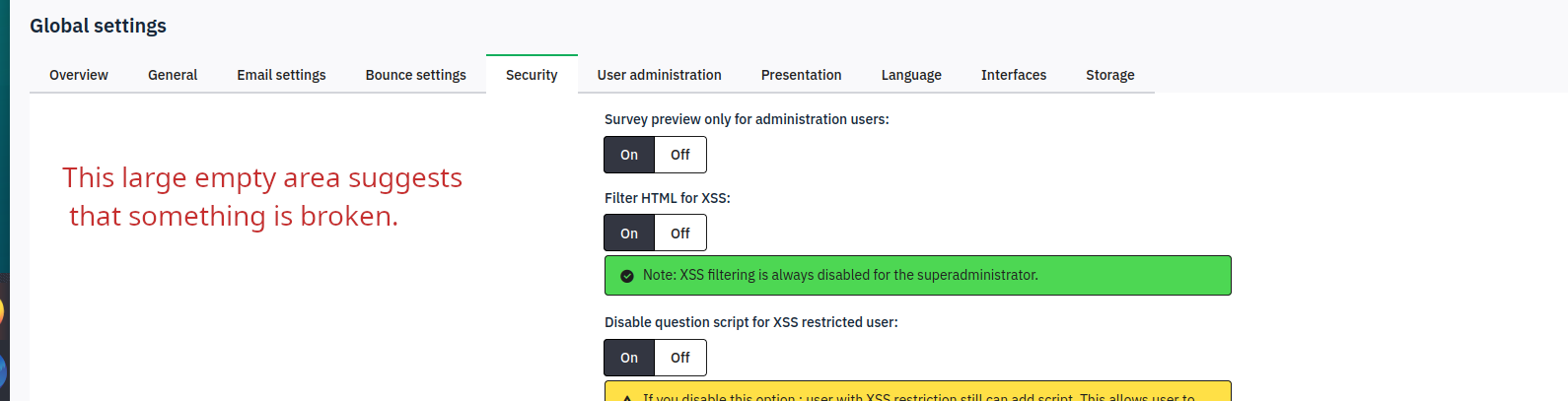Go to the Bounce settings tab
This screenshot has height=401, width=1568.
click(415, 75)
